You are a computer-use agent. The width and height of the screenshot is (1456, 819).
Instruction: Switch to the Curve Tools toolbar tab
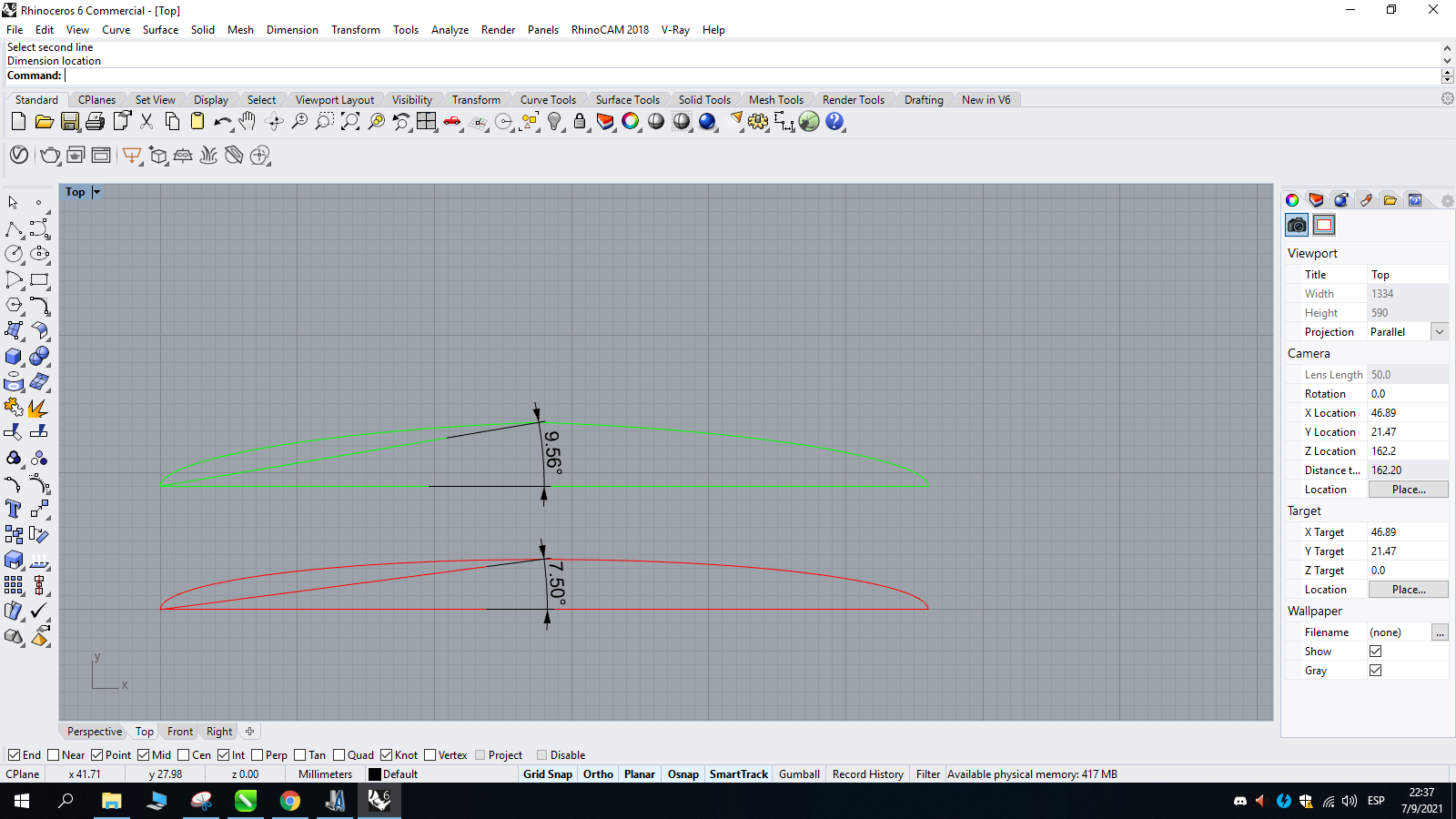pos(548,100)
